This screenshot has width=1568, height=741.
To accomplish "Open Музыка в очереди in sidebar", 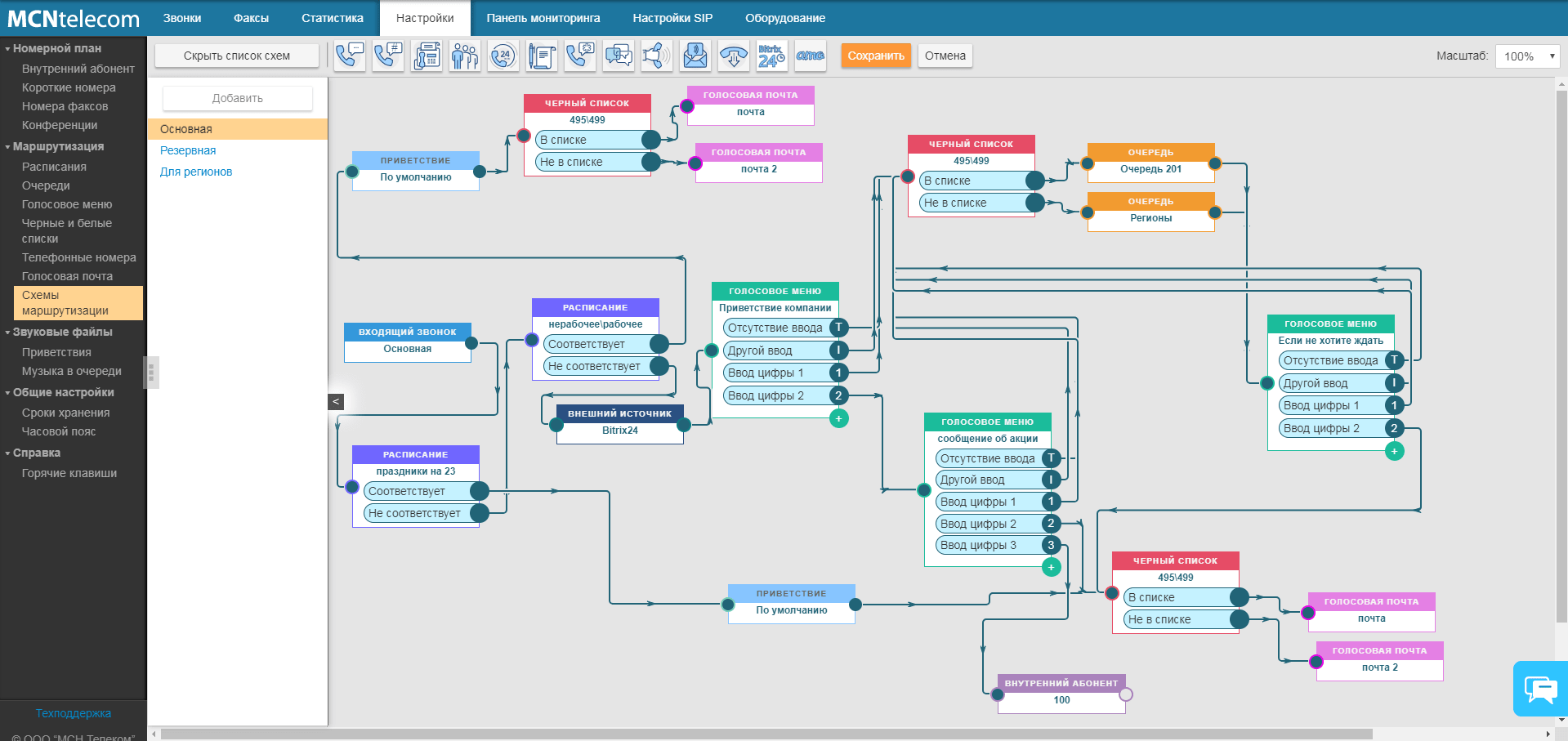I will (x=72, y=371).
